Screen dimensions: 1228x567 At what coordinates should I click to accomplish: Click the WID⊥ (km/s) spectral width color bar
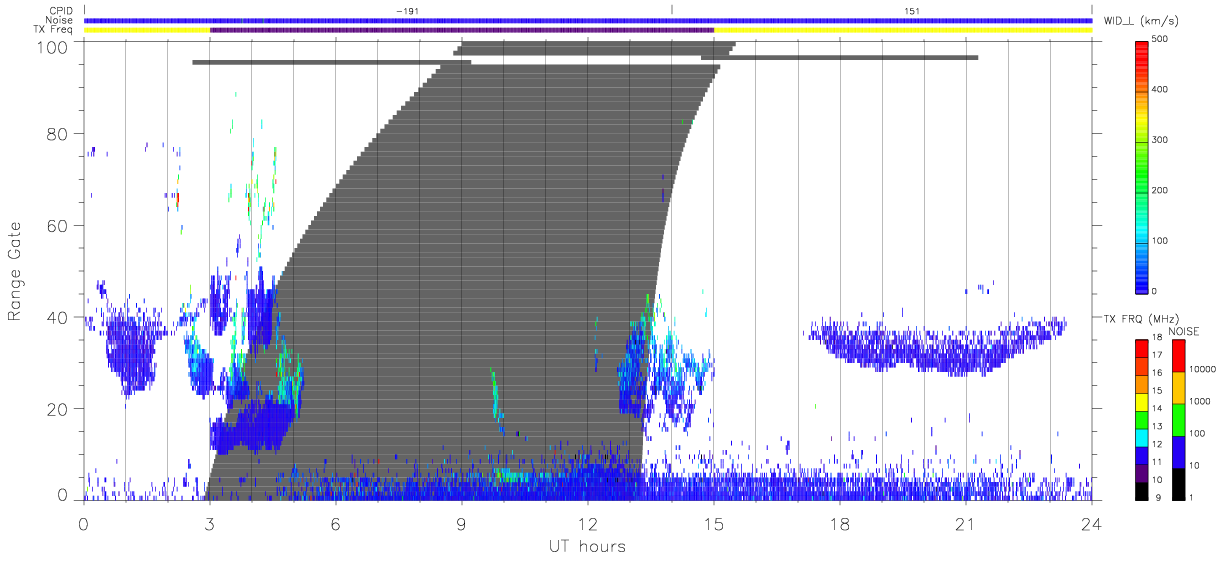pyautogui.click(x=1142, y=165)
